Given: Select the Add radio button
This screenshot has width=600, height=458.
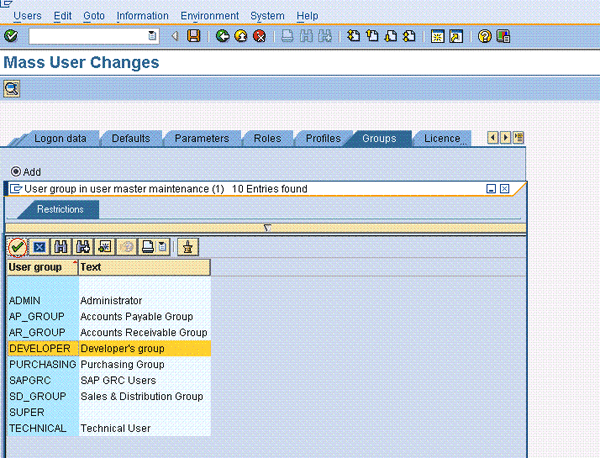Looking at the screenshot, I should (x=15, y=172).
